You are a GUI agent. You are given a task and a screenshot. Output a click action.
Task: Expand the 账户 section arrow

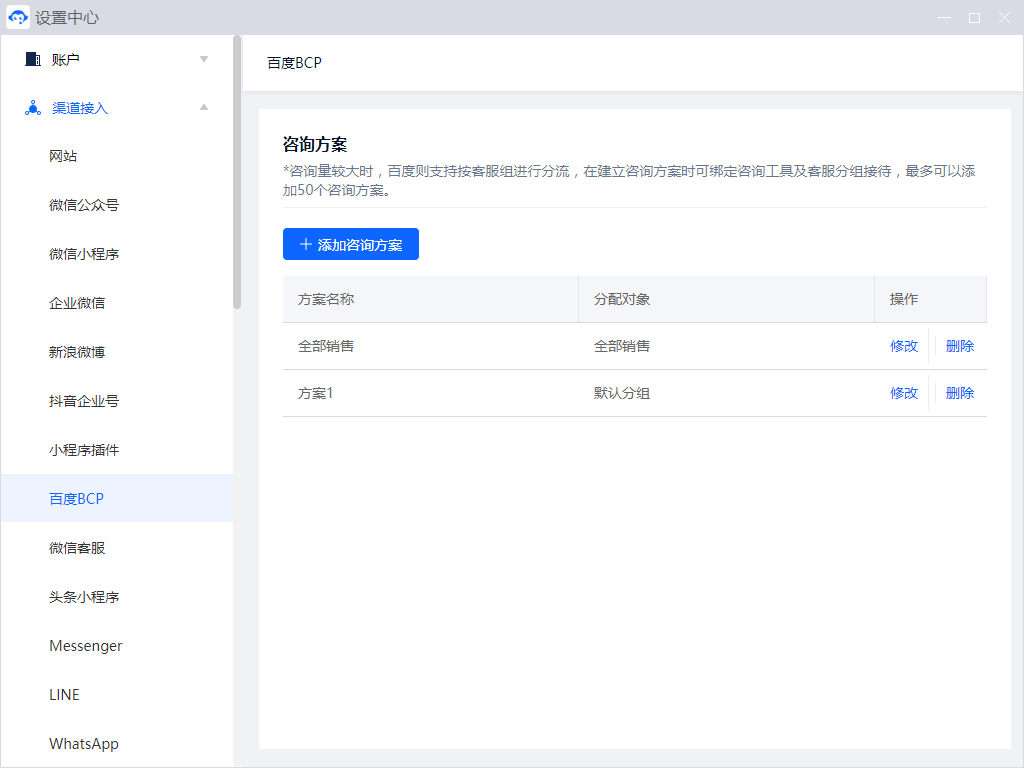click(204, 59)
